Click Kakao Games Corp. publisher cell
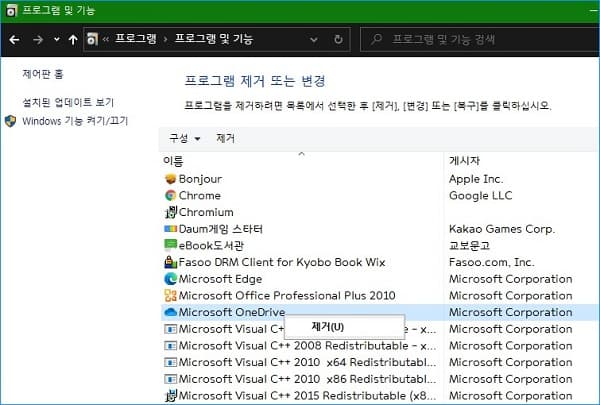Image resolution: width=600 pixels, height=405 pixels. click(502, 229)
